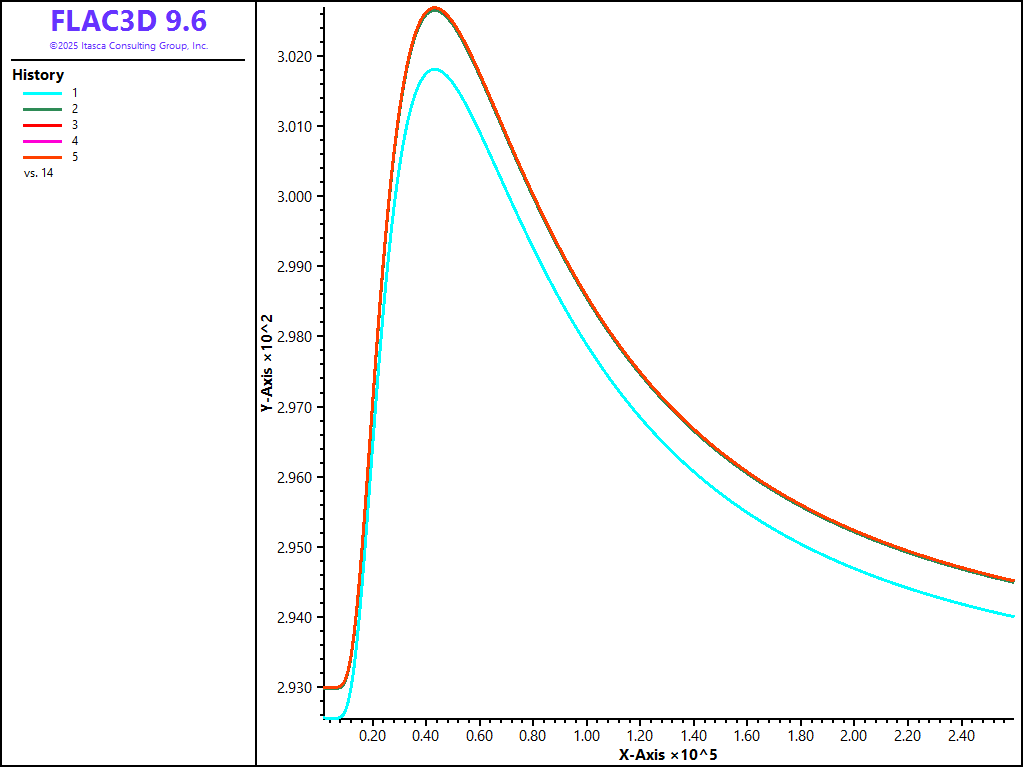Click the cyan swatch for history 1

tap(43, 92)
